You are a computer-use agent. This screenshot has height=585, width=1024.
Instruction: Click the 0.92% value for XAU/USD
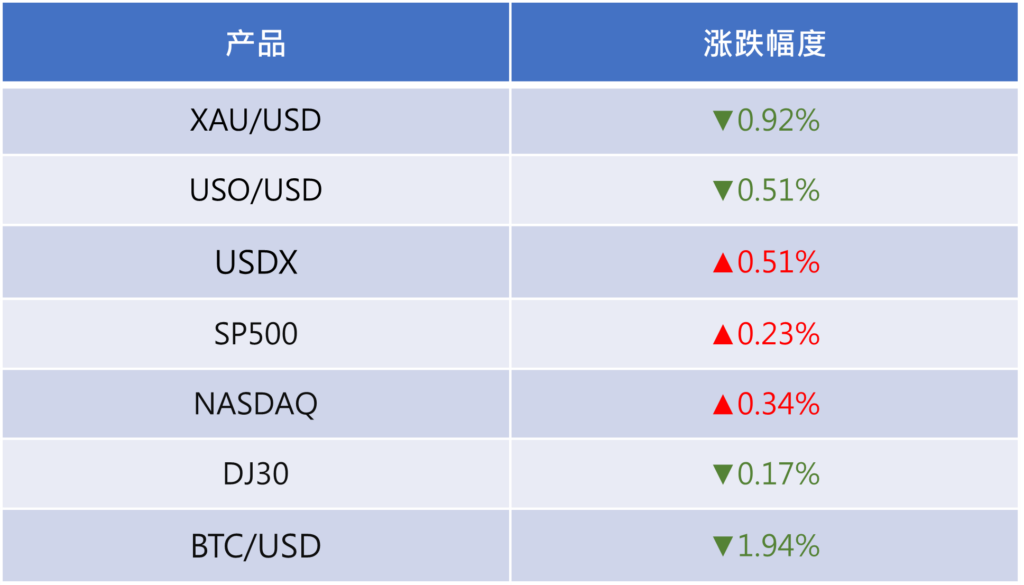[778, 121]
